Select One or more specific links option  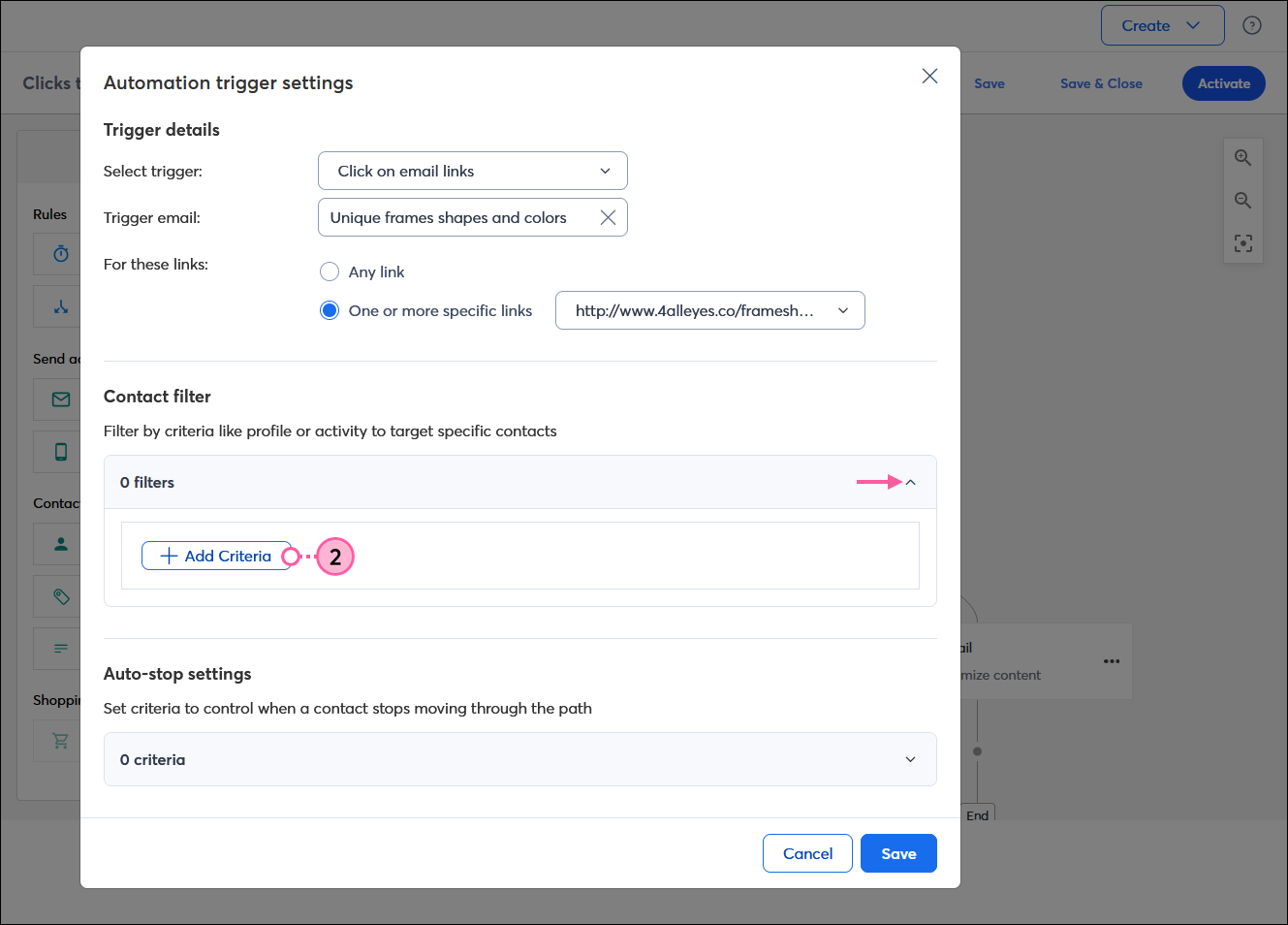(330, 310)
